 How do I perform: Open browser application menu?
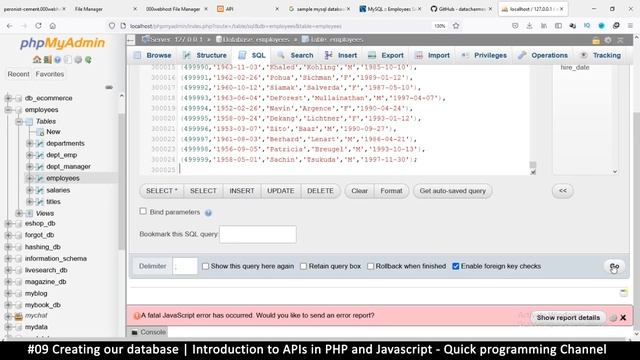(631, 26)
